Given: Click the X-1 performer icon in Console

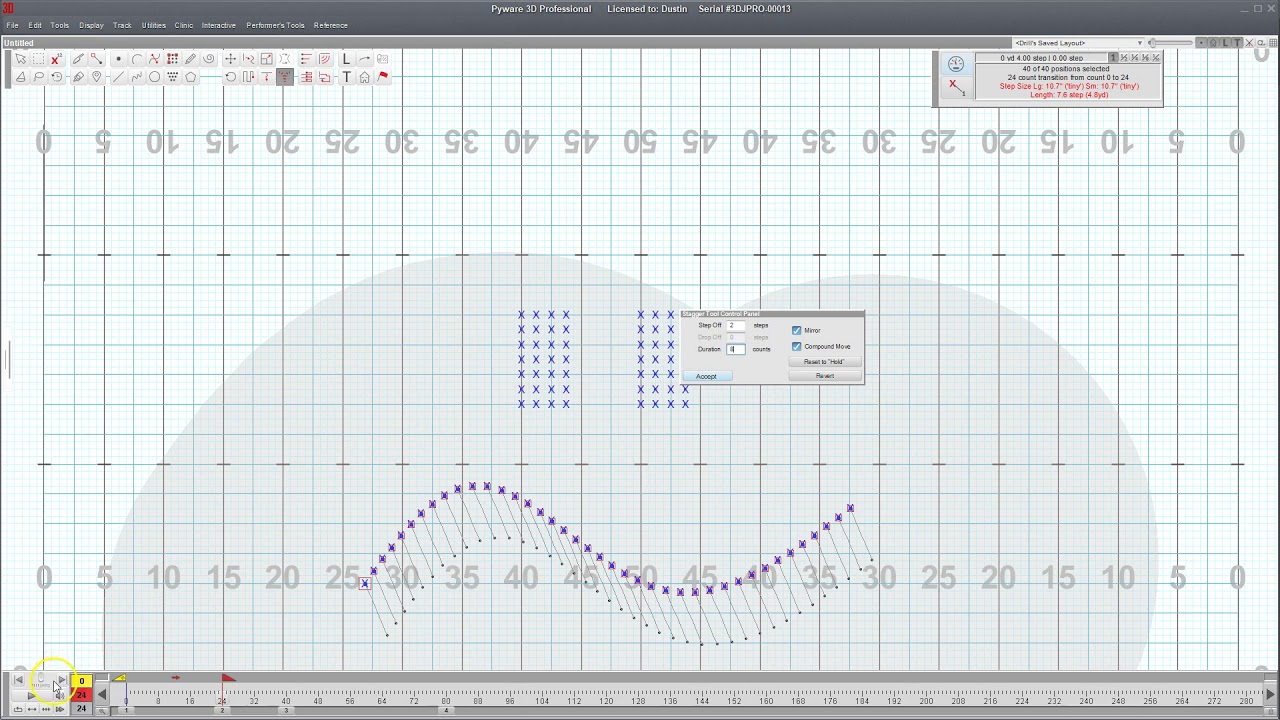Looking at the screenshot, I should [x=956, y=88].
